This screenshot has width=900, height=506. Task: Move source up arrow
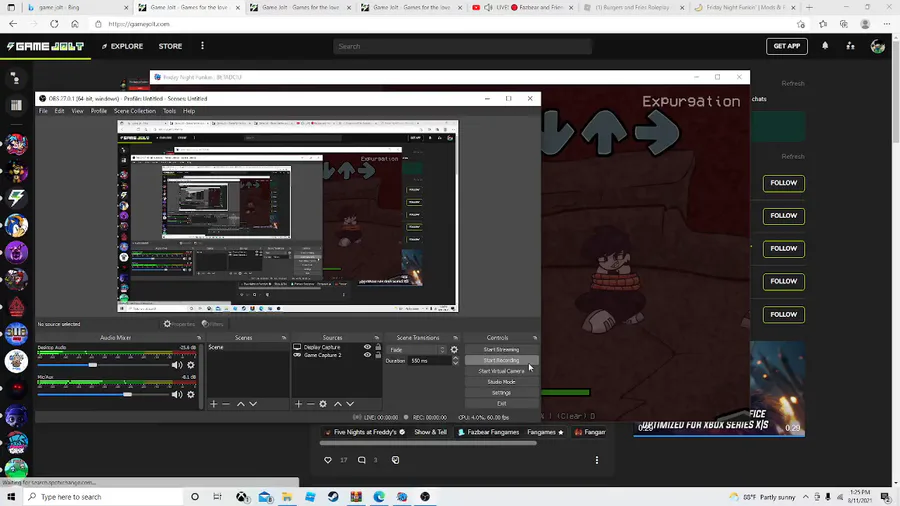tap(338, 404)
